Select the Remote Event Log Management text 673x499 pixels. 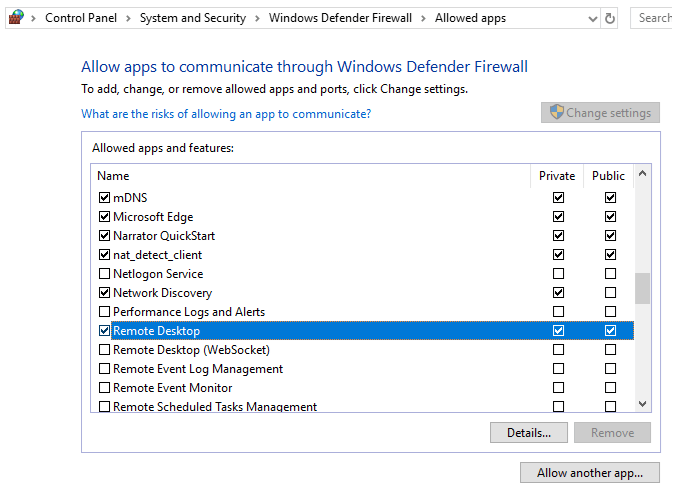tap(198, 369)
